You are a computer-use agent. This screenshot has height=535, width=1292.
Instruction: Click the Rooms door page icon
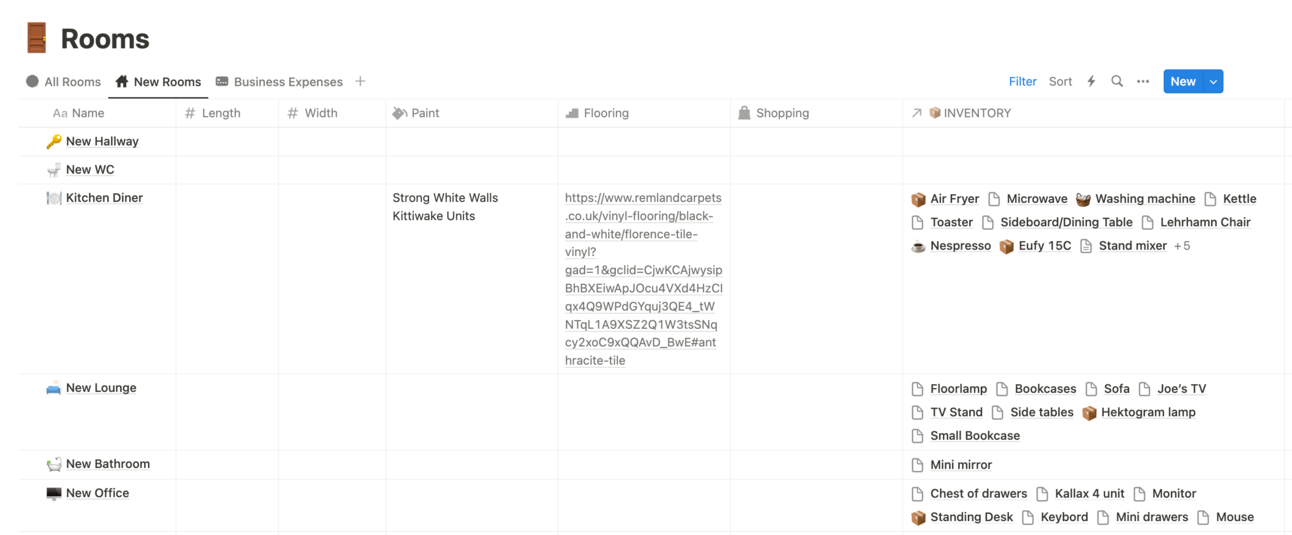click(37, 38)
